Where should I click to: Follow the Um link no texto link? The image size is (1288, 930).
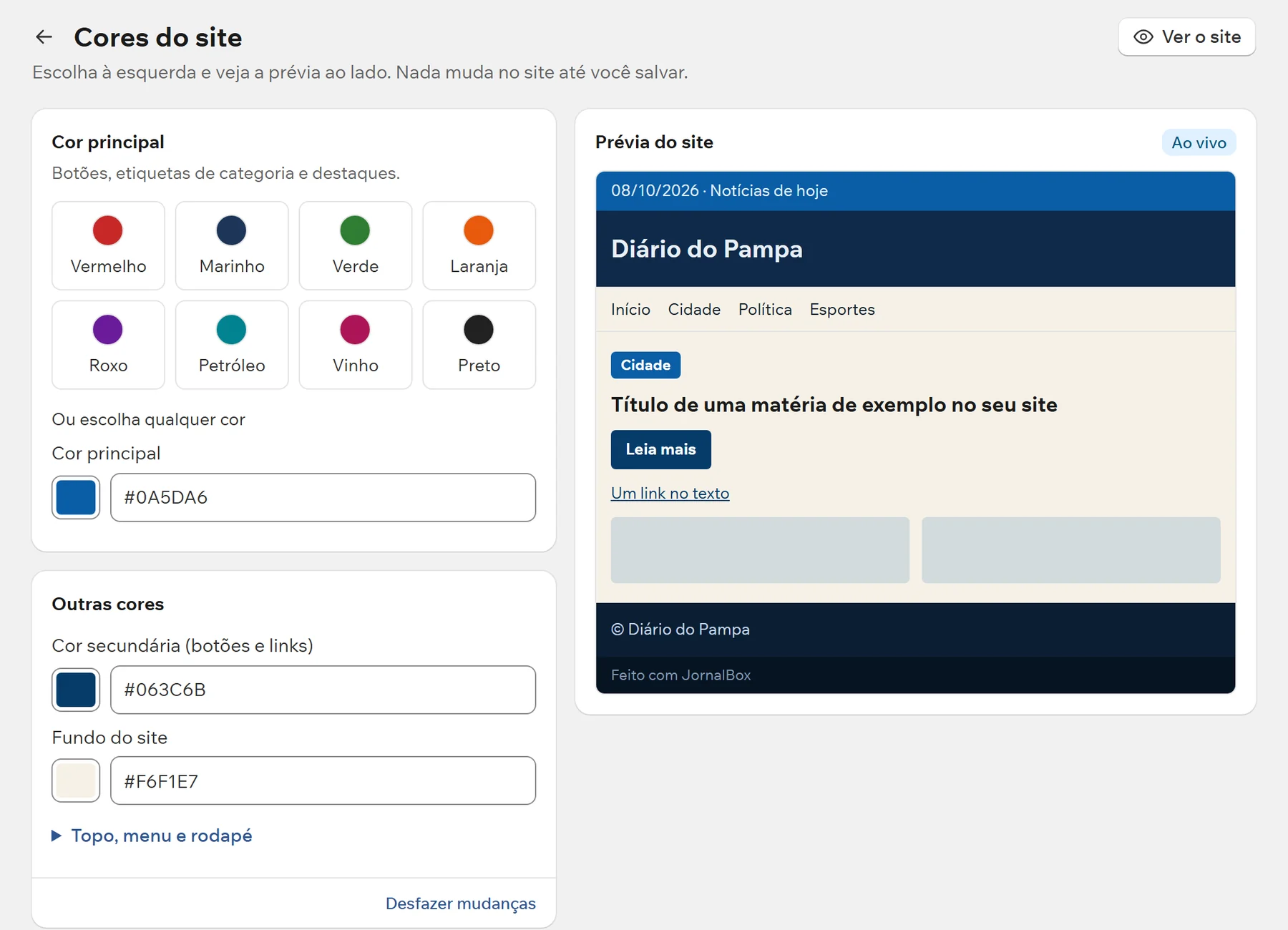point(670,494)
